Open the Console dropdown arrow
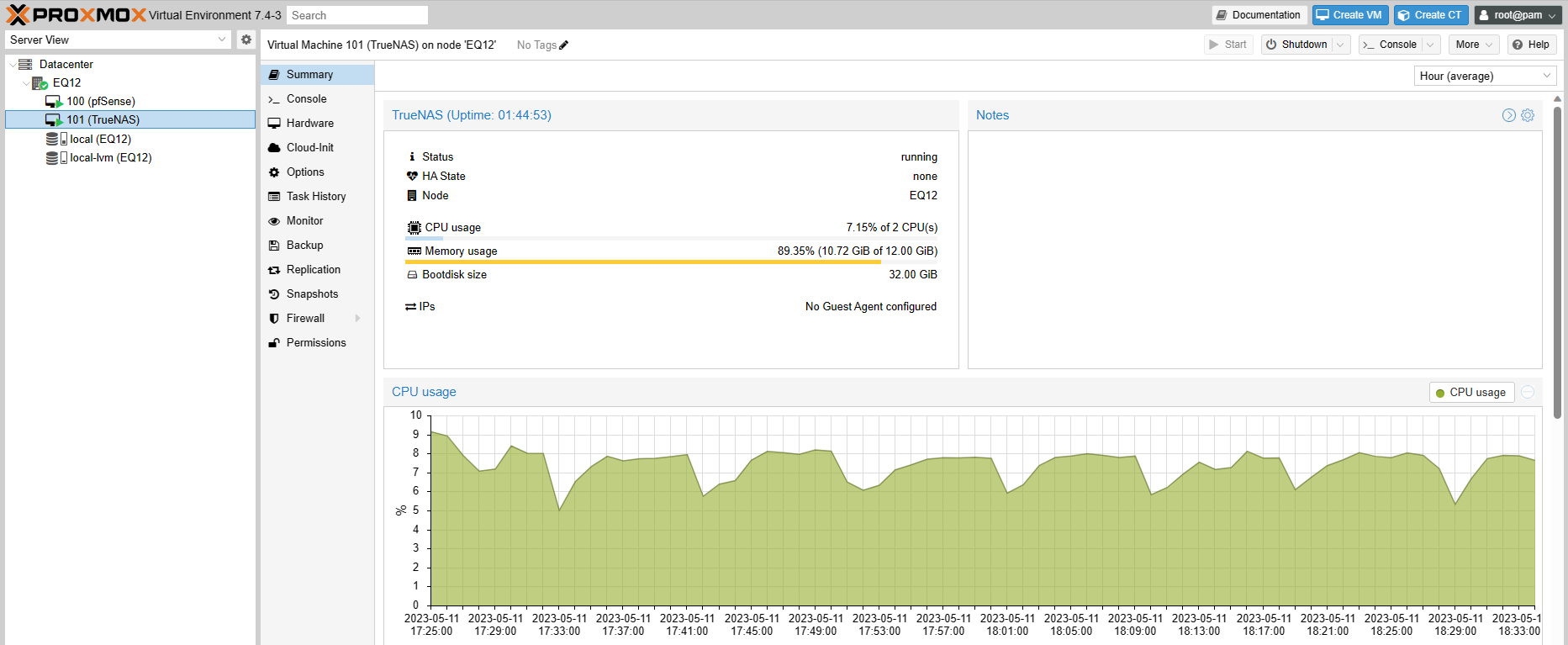 coord(1430,45)
